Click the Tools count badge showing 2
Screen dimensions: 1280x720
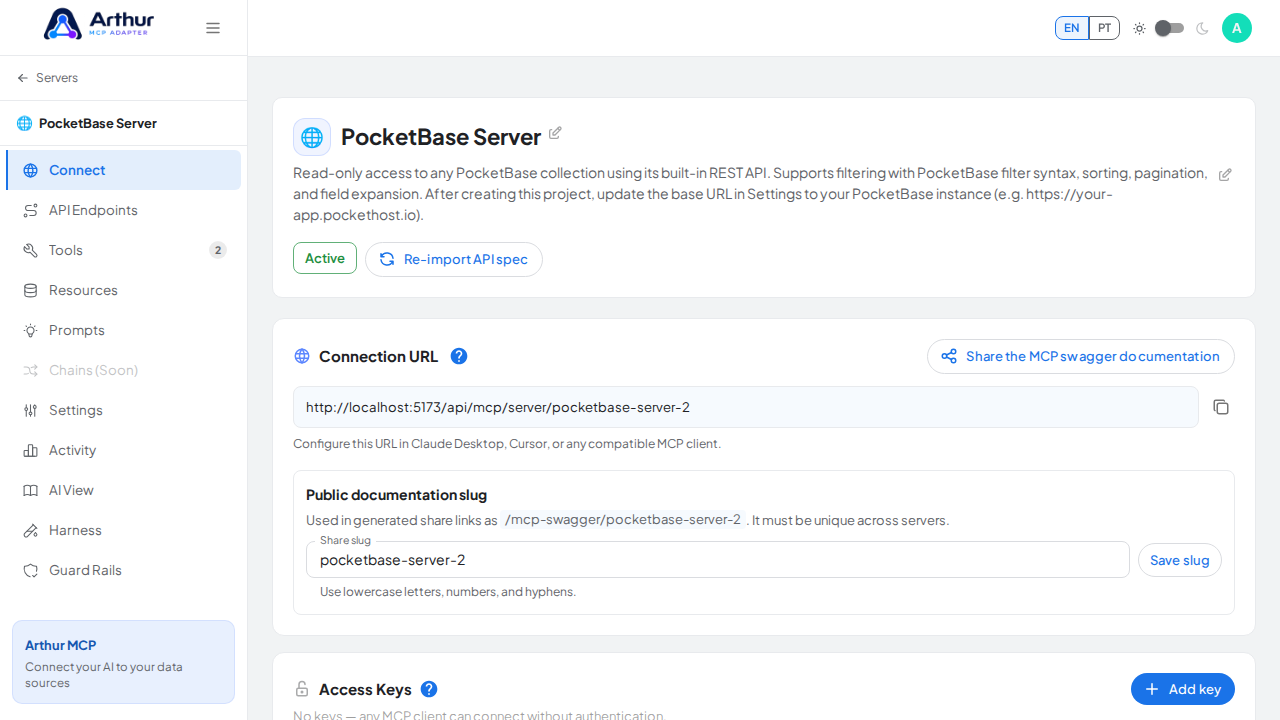pyautogui.click(x=218, y=250)
